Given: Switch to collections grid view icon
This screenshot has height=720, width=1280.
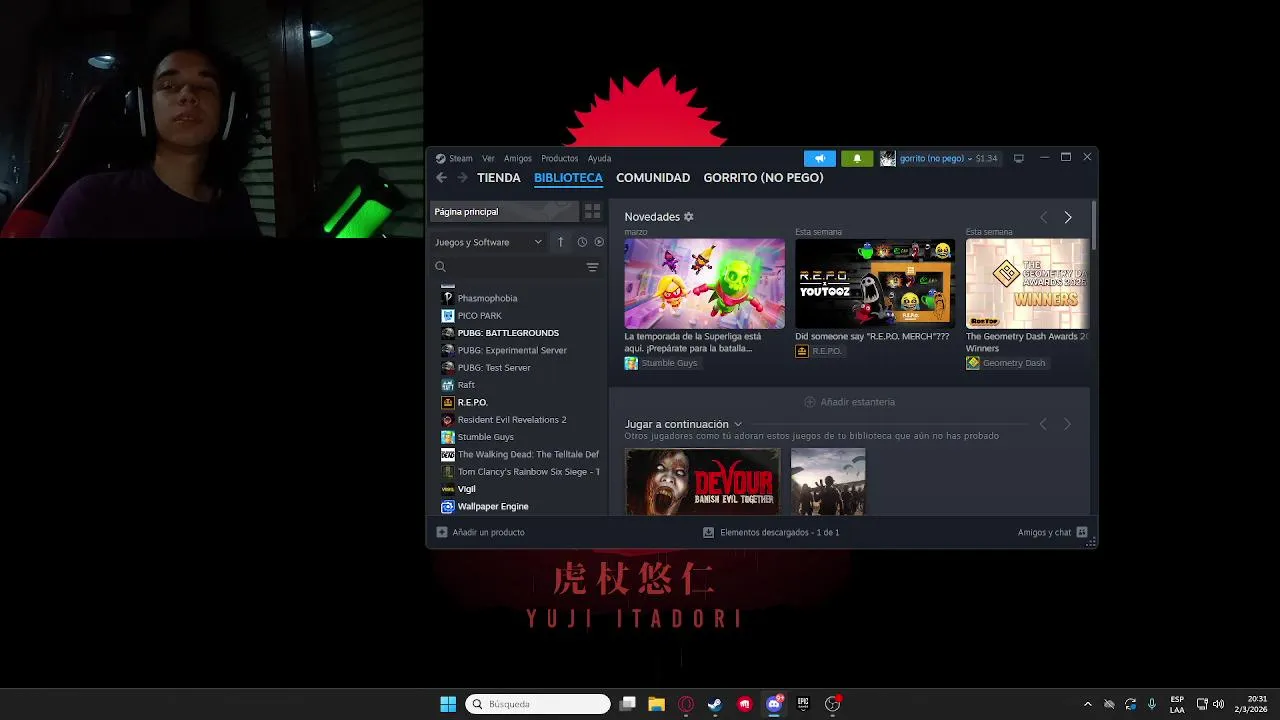Looking at the screenshot, I should (592, 212).
